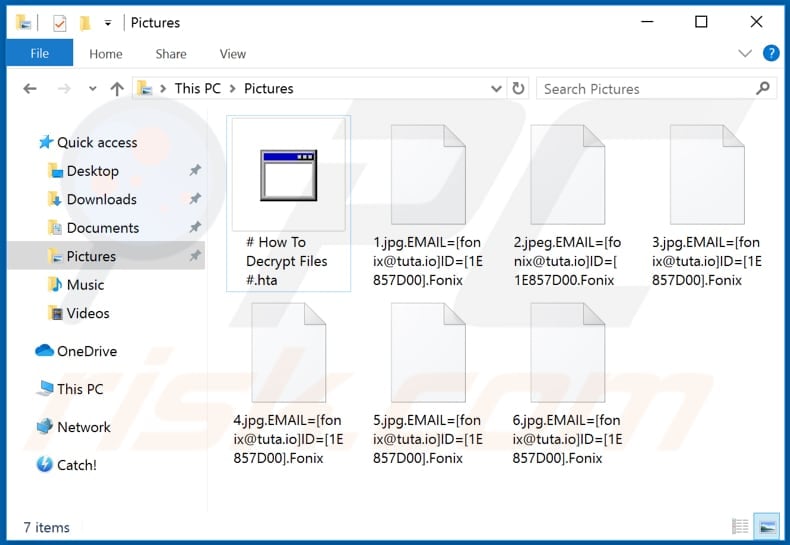The image size is (790, 545).
Task: Switch to Details view in status bar
Action: pyautogui.click(x=740, y=527)
